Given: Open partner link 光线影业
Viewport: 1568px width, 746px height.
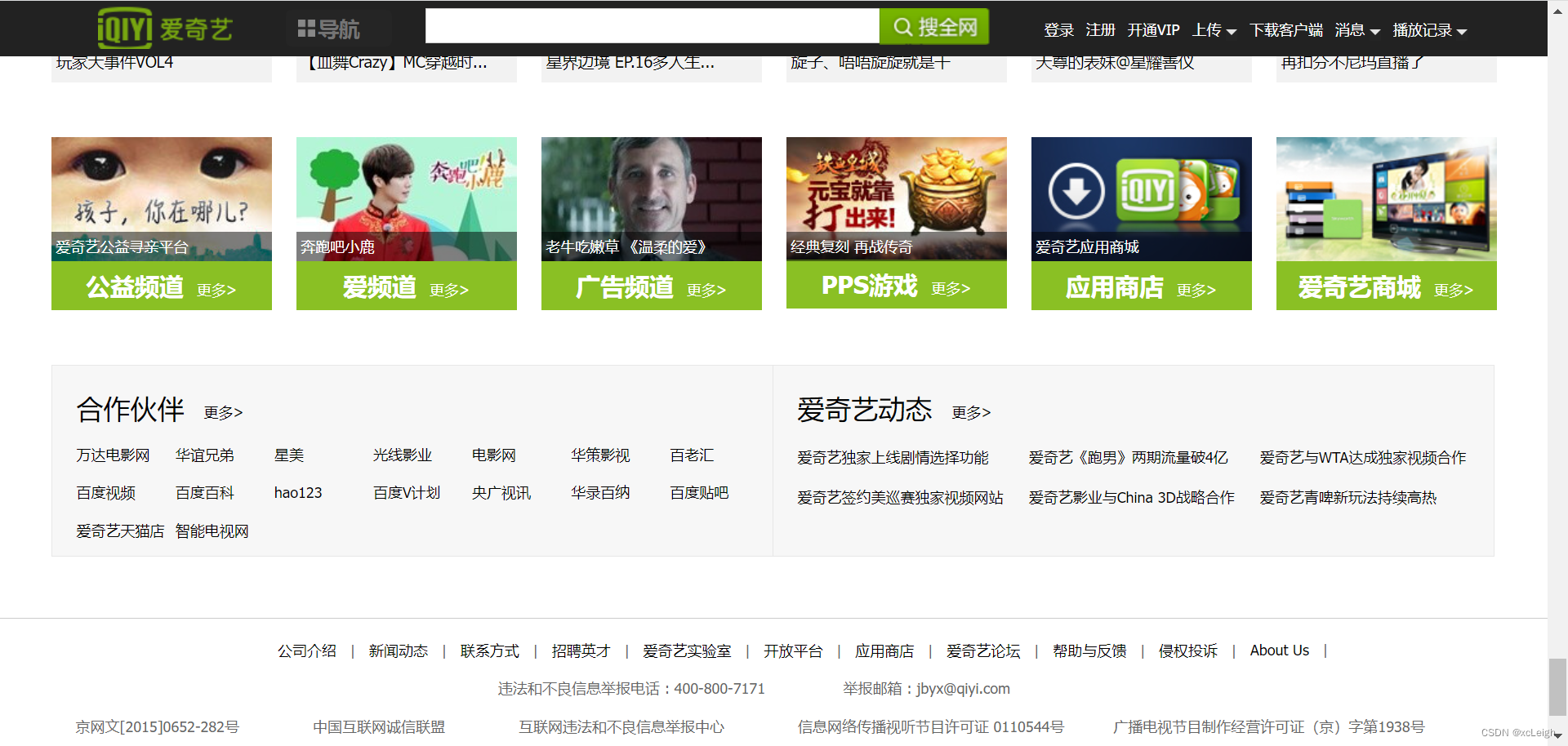Looking at the screenshot, I should (x=403, y=455).
